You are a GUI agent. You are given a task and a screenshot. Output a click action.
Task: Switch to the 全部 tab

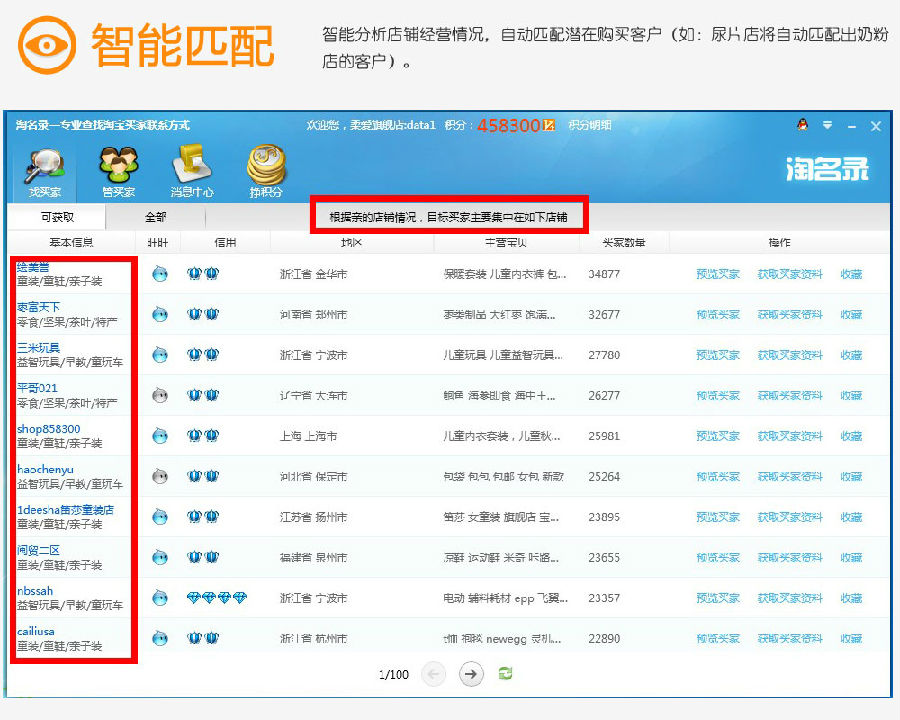tap(155, 217)
